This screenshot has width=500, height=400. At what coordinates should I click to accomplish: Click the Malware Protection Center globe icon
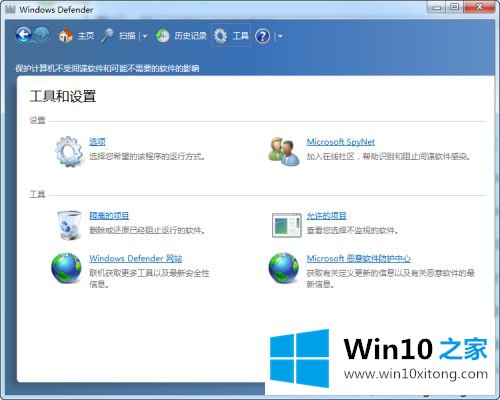pyautogui.click(x=284, y=268)
